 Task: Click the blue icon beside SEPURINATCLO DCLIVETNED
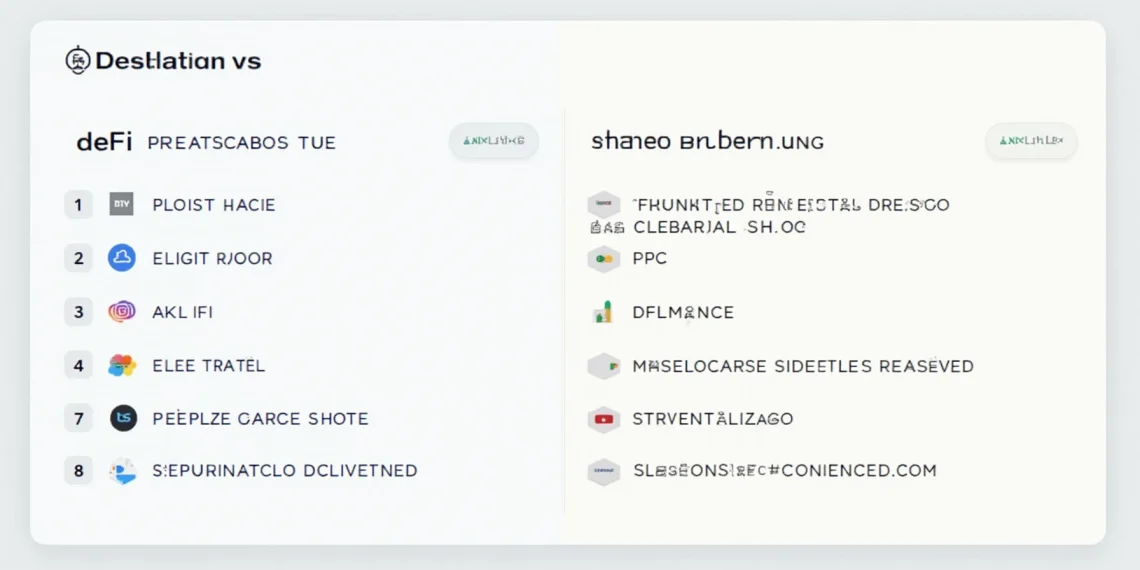122,471
